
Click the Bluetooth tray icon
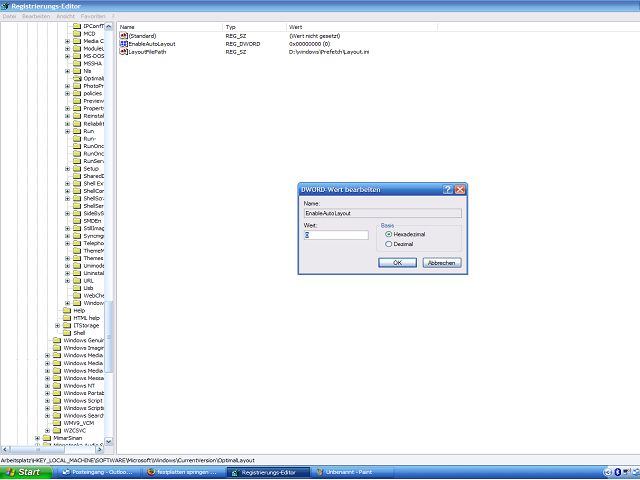[x=618, y=472]
